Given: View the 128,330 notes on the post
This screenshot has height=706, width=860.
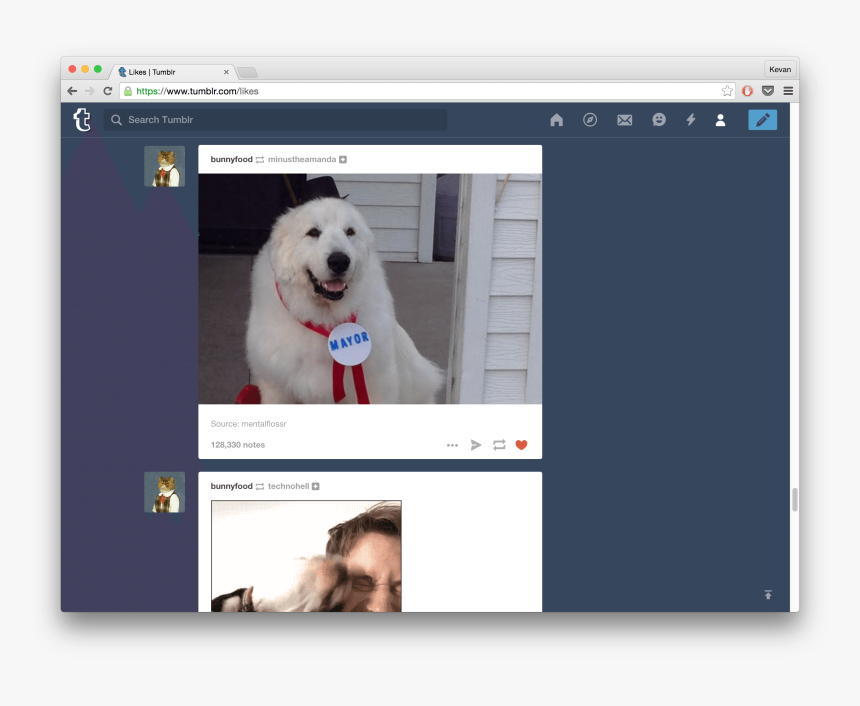Looking at the screenshot, I should click(238, 445).
